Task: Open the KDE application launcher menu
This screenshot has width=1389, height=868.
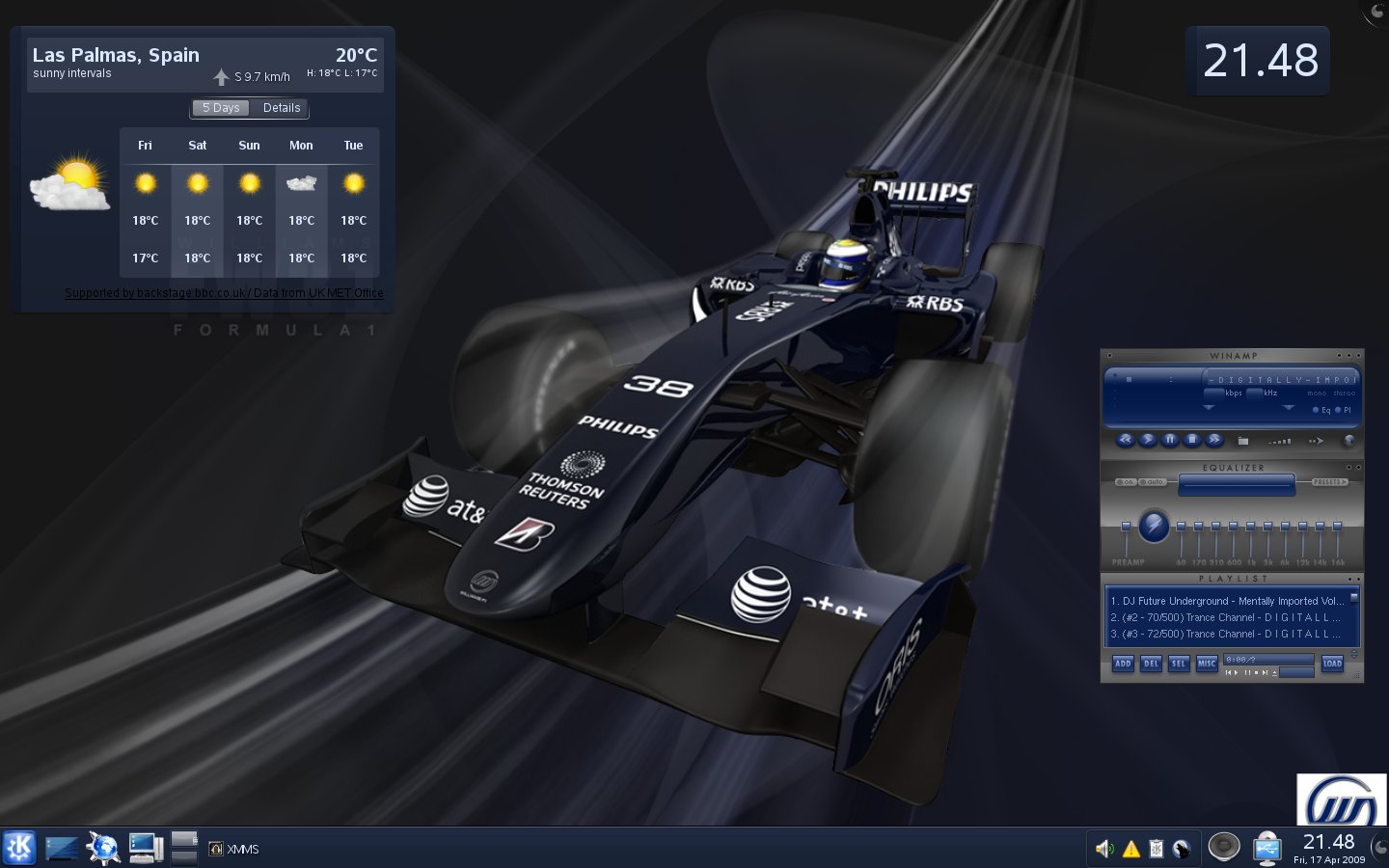Action: 19,848
